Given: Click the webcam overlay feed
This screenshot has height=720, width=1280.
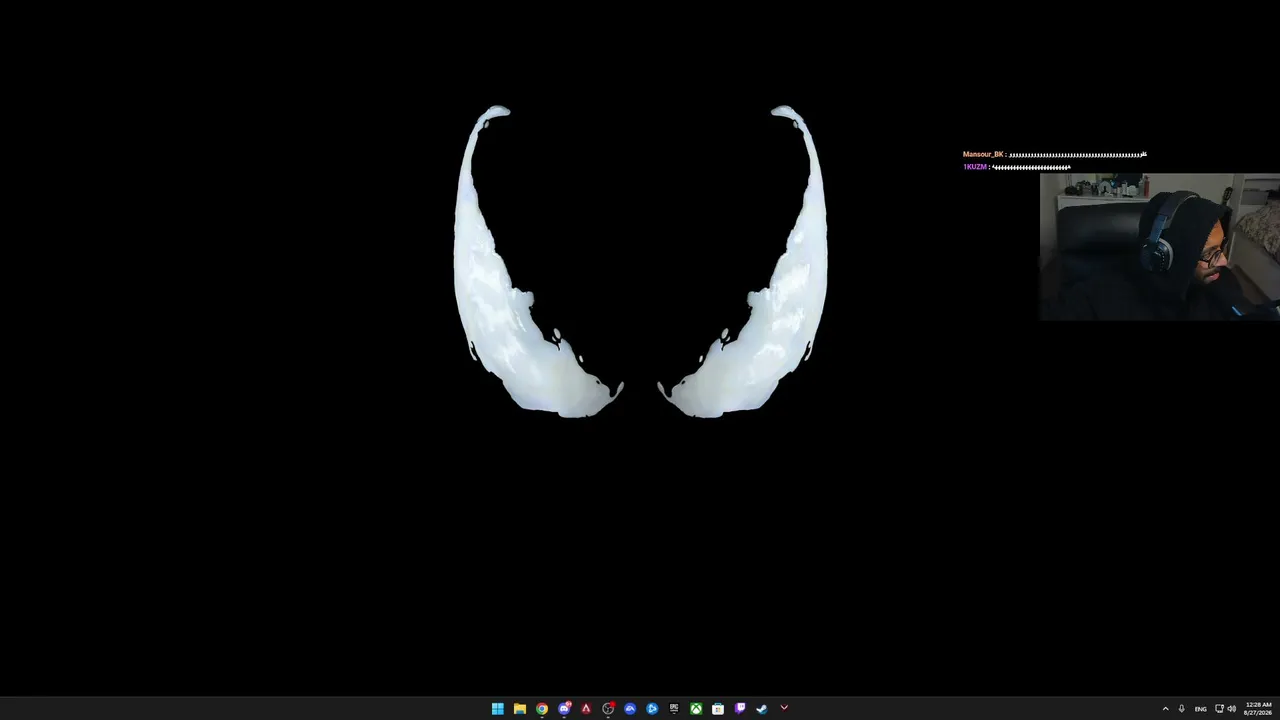Looking at the screenshot, I should click(1160, 247).
